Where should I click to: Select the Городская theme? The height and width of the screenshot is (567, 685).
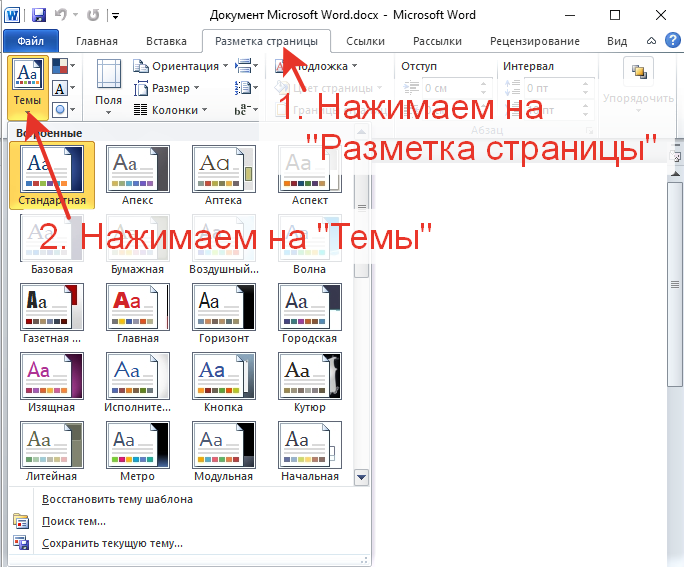pos(310,313)
